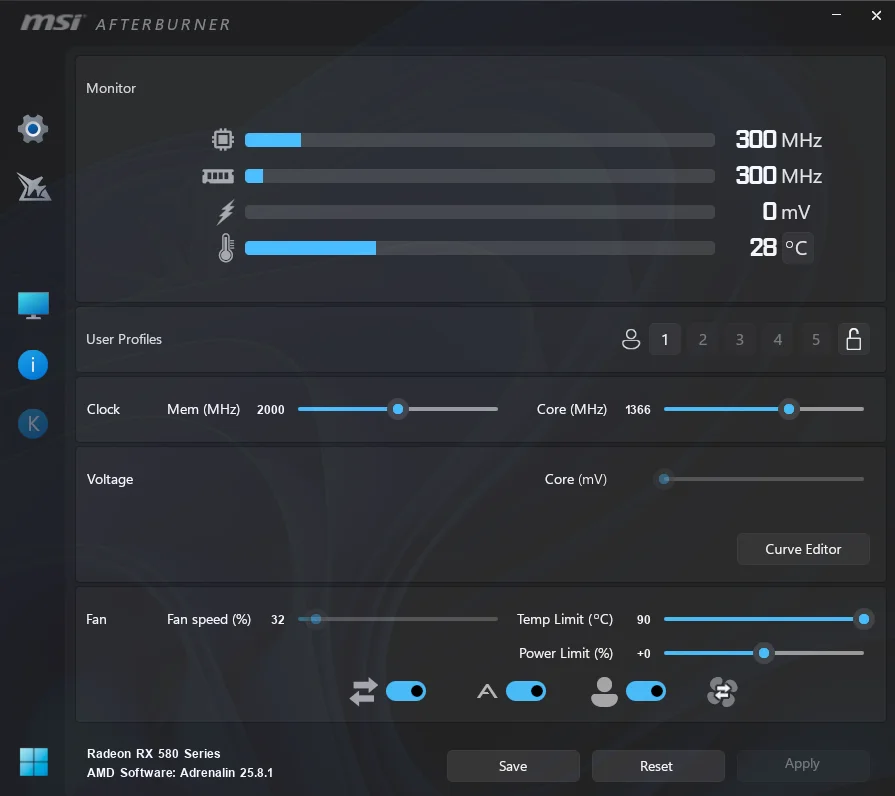This screenshot has height=796, width=895.
Task: Click the Fan speed value 32
Action: [277, 620]
